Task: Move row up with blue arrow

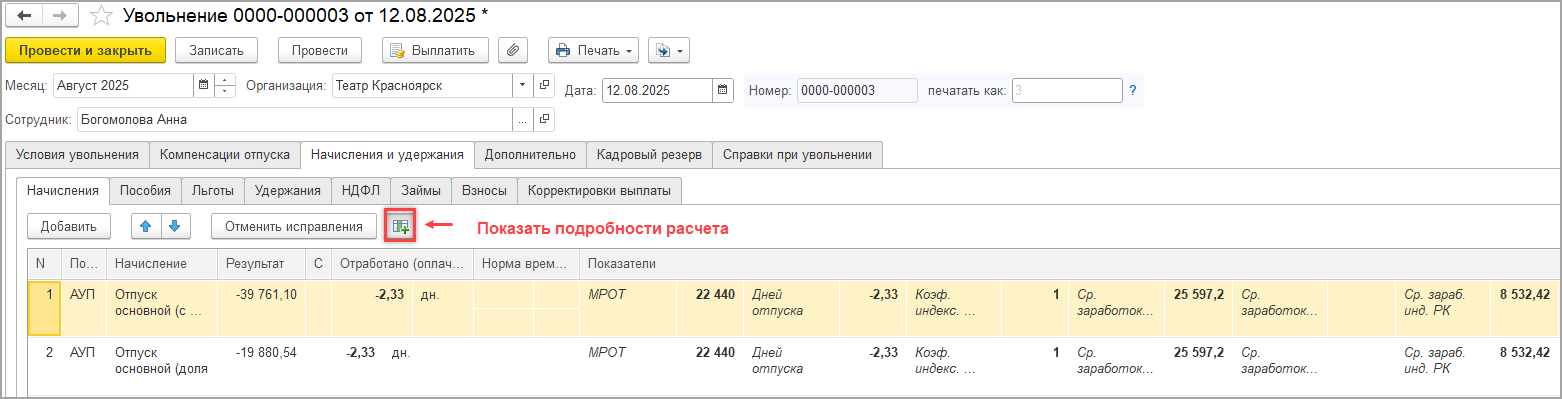Action: pyautogui.click(x=147, y=227)
